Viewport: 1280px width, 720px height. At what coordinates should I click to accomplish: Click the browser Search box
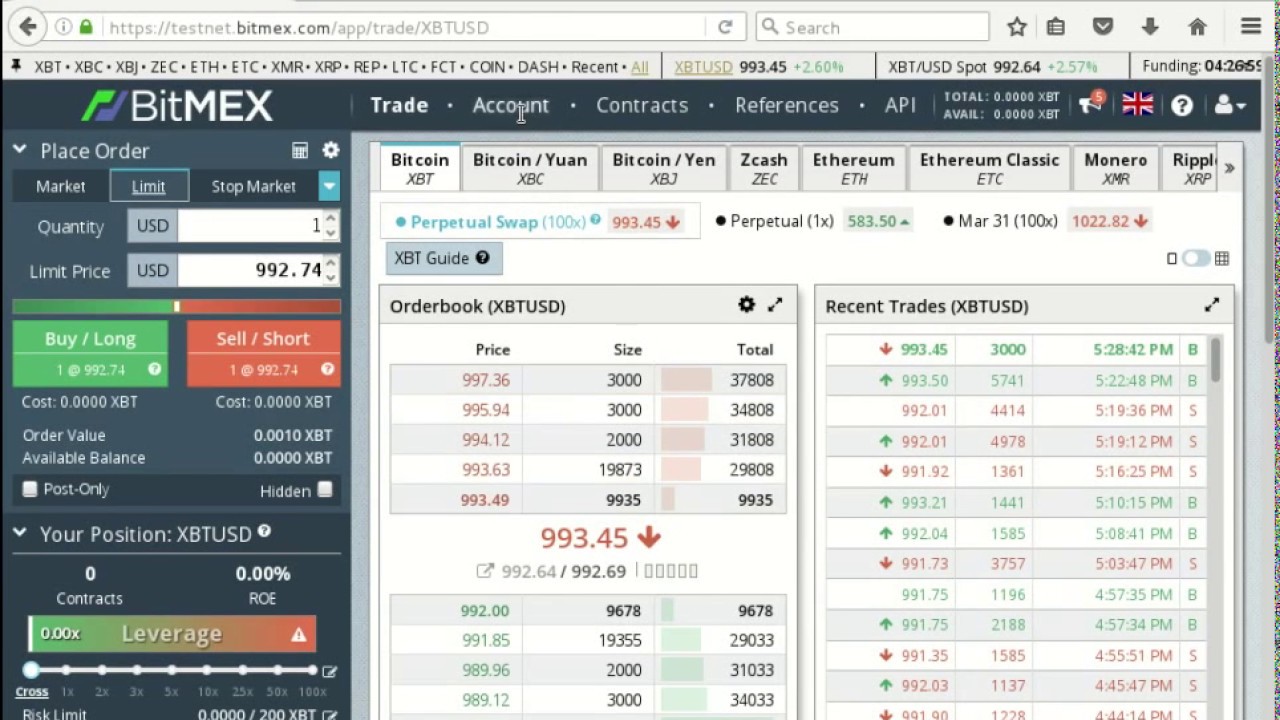[872, 27]
